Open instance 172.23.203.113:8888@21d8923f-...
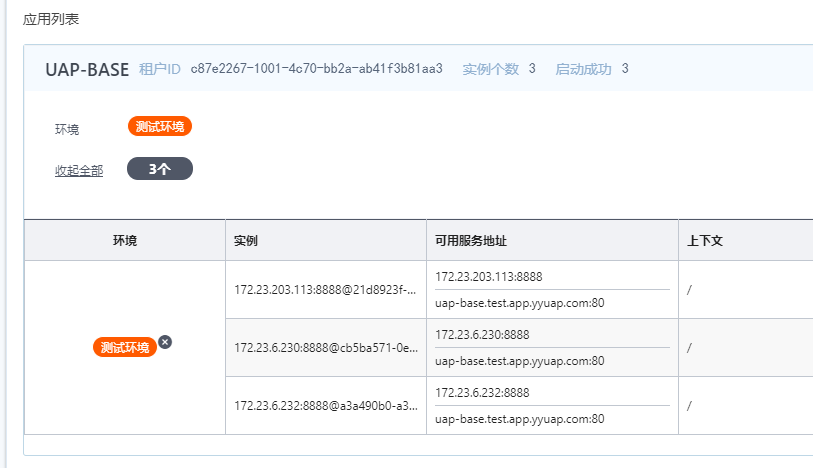Viewport: 813px width, 468px height. (x=325, y=290)
